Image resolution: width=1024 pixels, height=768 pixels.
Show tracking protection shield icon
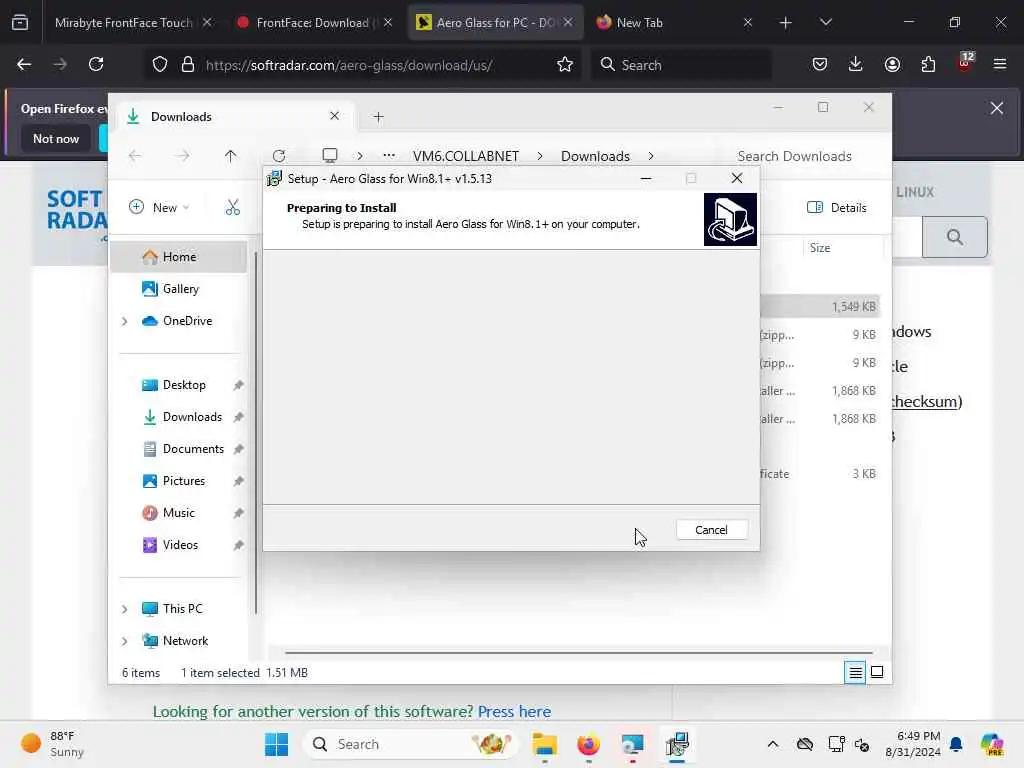(x=160, y=65)
